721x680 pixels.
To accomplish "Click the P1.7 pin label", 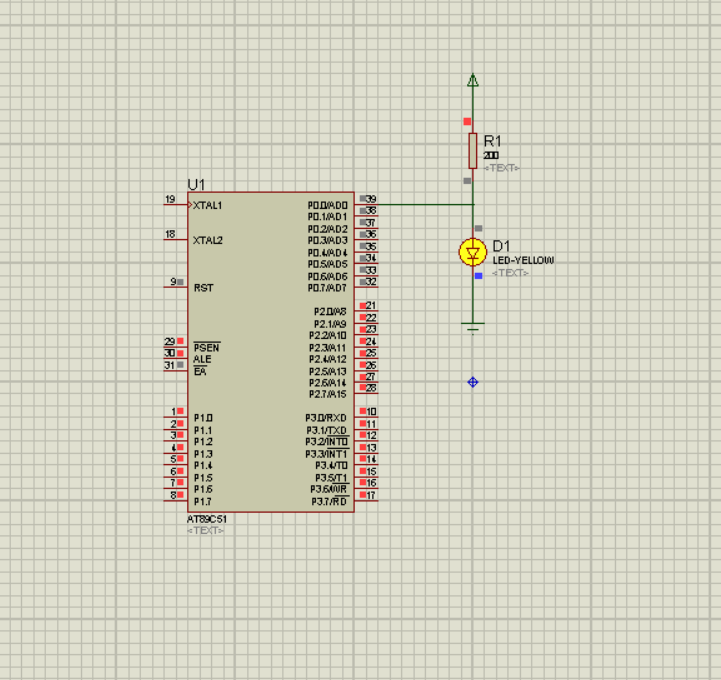I will [x=203, y=501].
